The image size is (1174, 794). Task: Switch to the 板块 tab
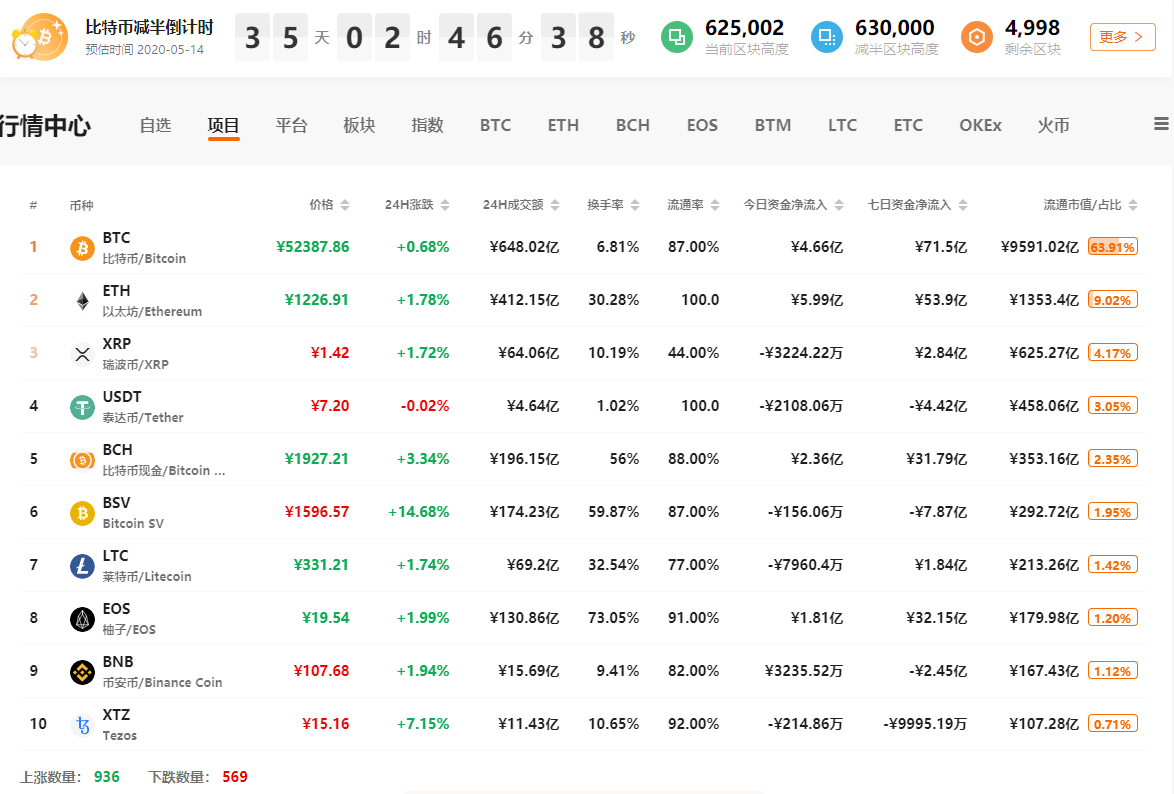coord(359,125)
